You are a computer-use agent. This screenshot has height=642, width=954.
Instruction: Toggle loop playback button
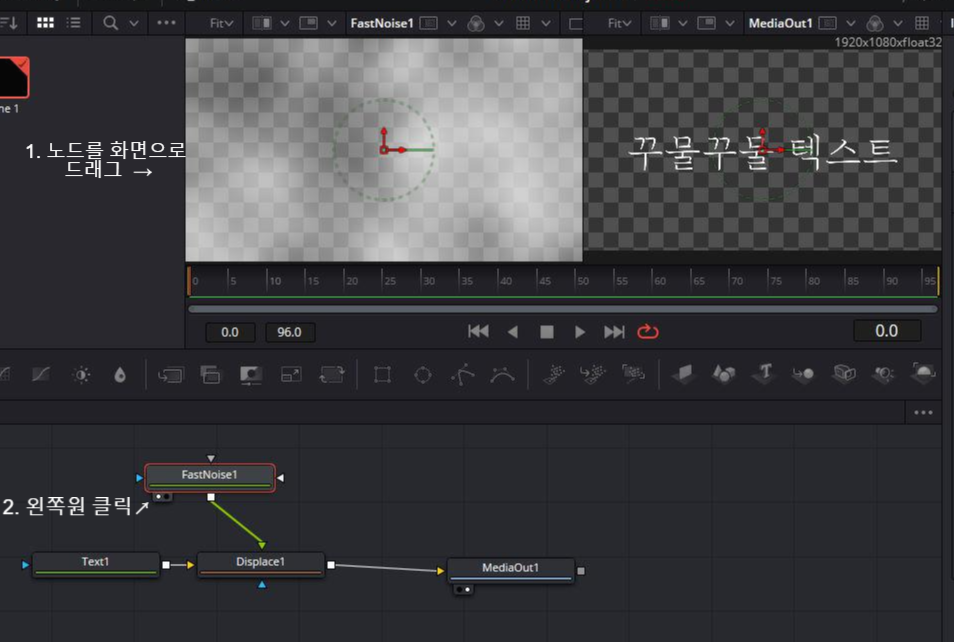648,332
